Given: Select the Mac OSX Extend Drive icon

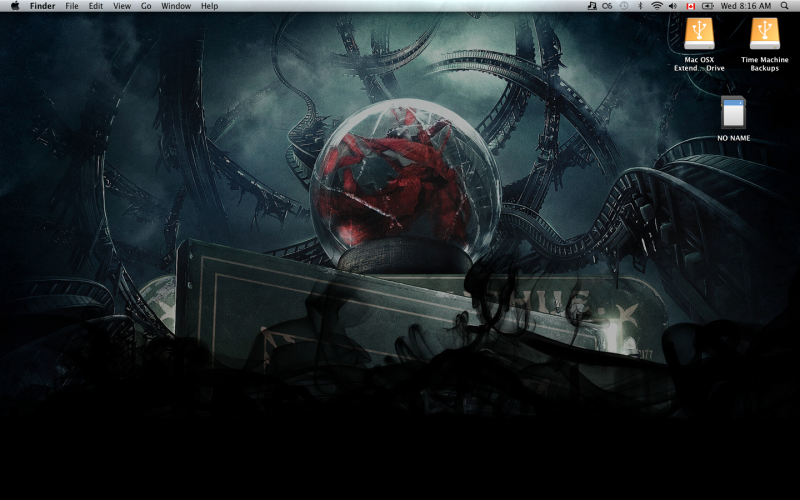Looking at the screenshot, I should 699,34.
